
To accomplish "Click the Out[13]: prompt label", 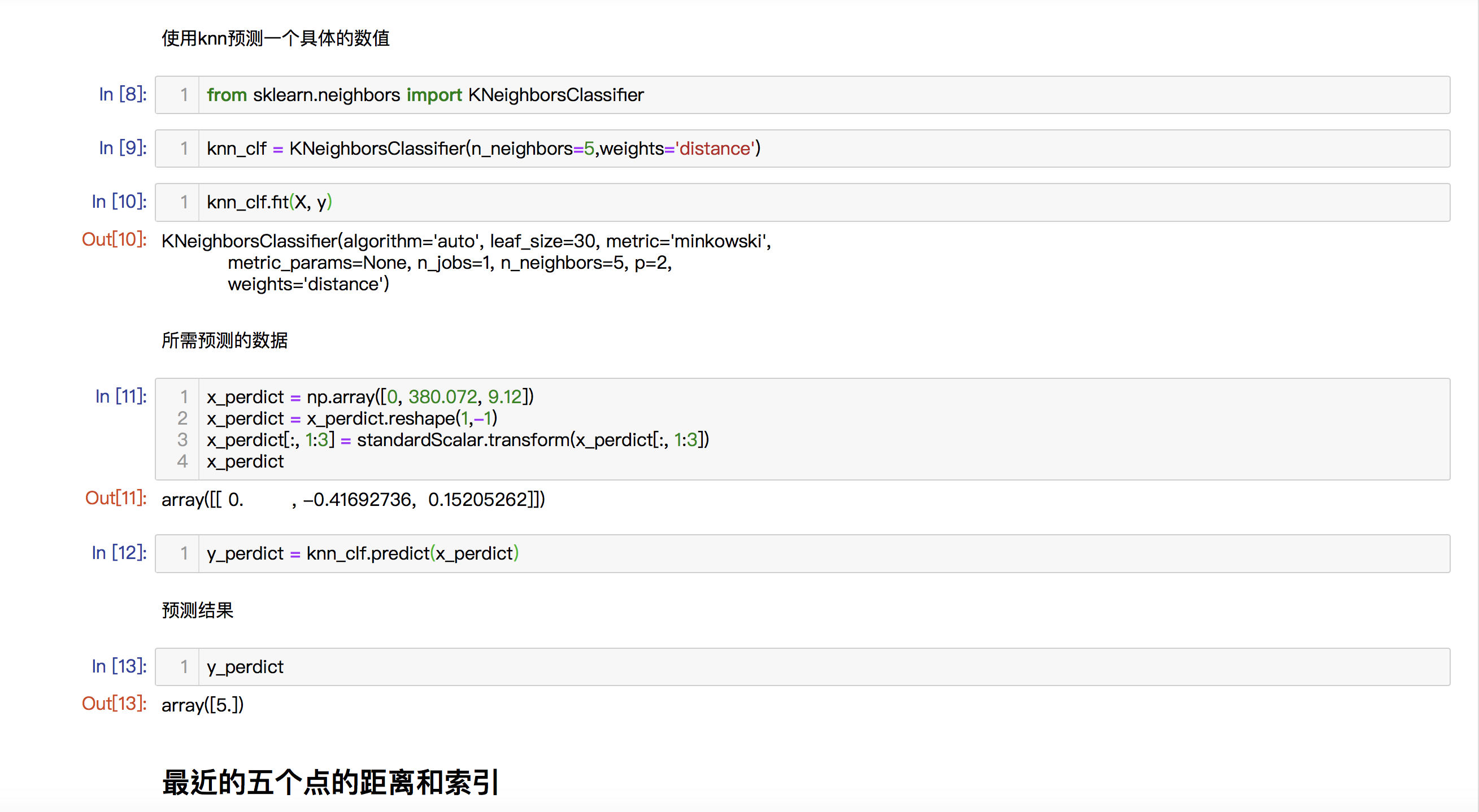I will click(x=114, y=704).
